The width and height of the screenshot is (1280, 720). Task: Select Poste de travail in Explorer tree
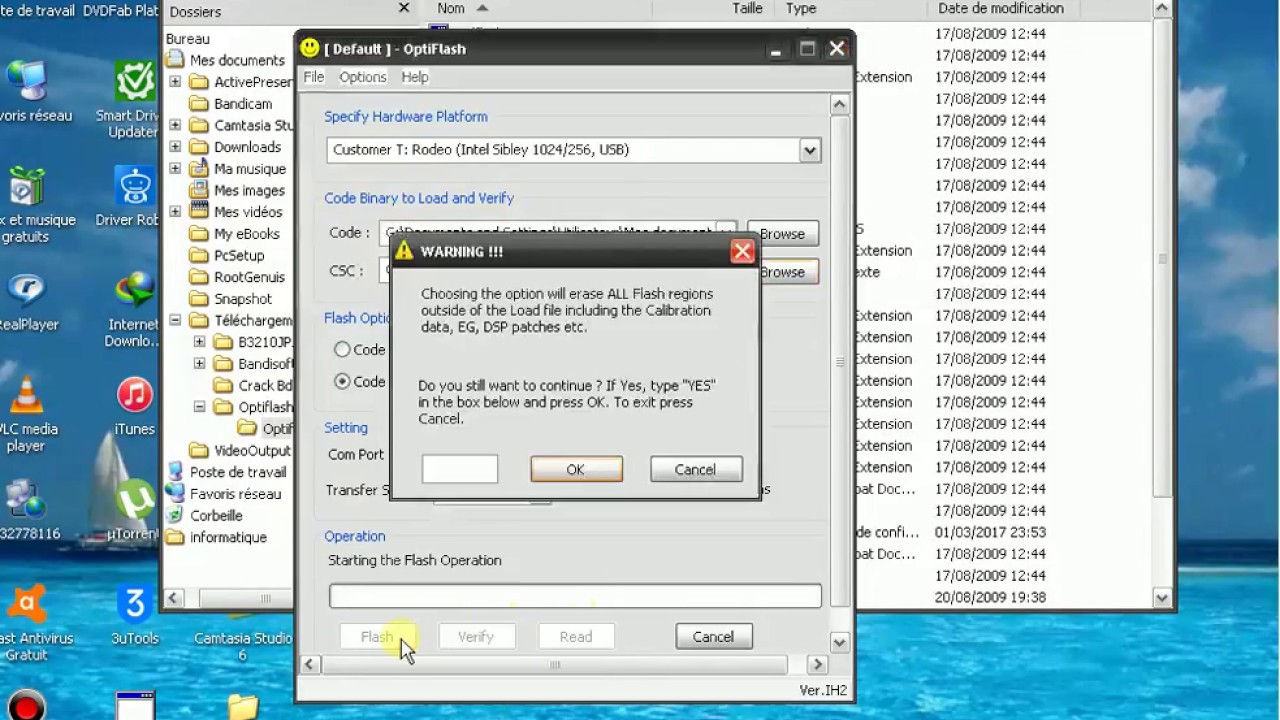(x=238, y=472)
